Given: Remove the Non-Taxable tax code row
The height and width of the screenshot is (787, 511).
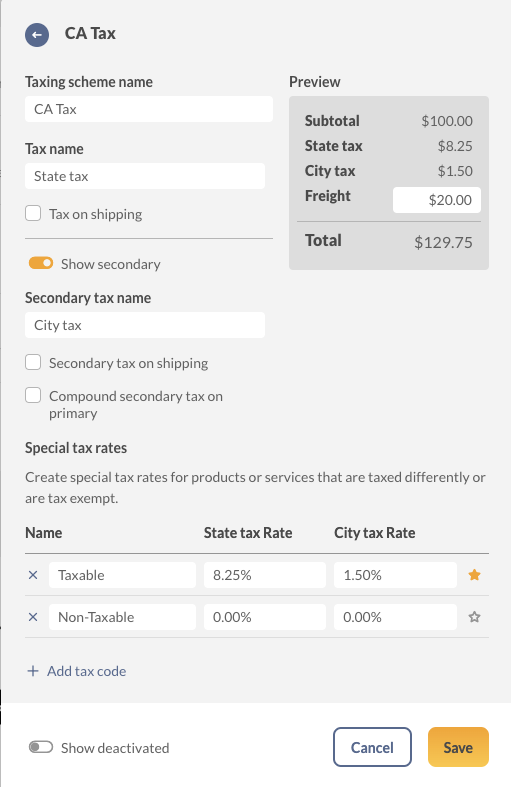Looking at the screenshot, I should (x=33, y=617).
